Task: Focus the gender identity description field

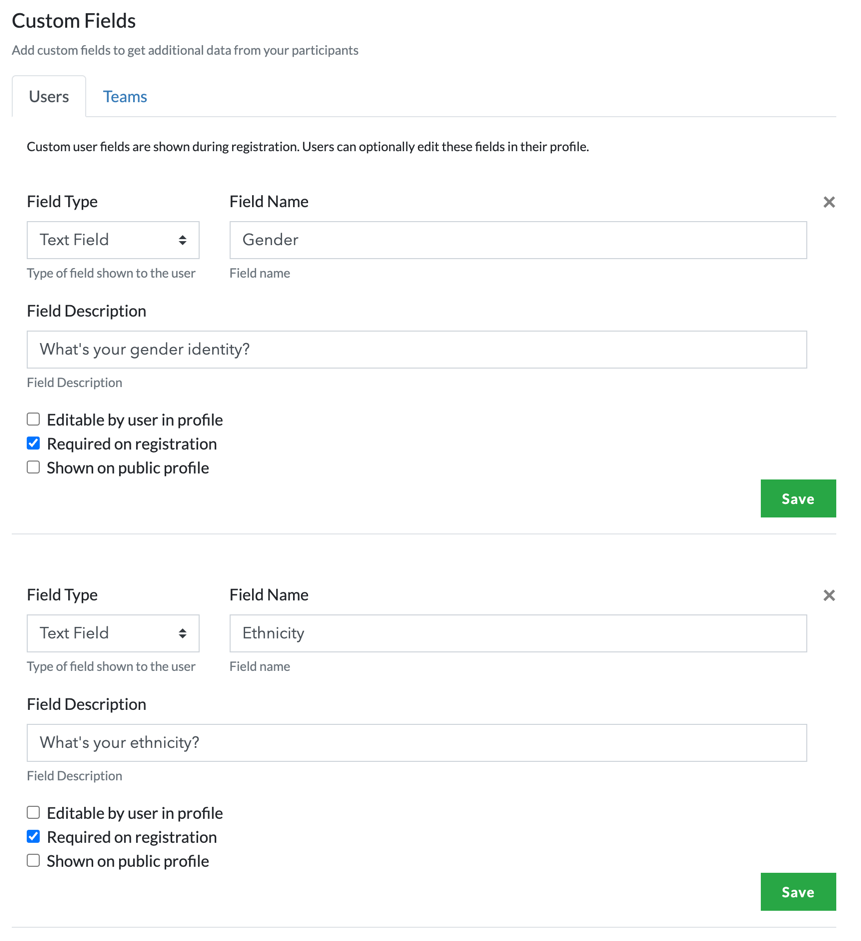Action: pos(416,350)
